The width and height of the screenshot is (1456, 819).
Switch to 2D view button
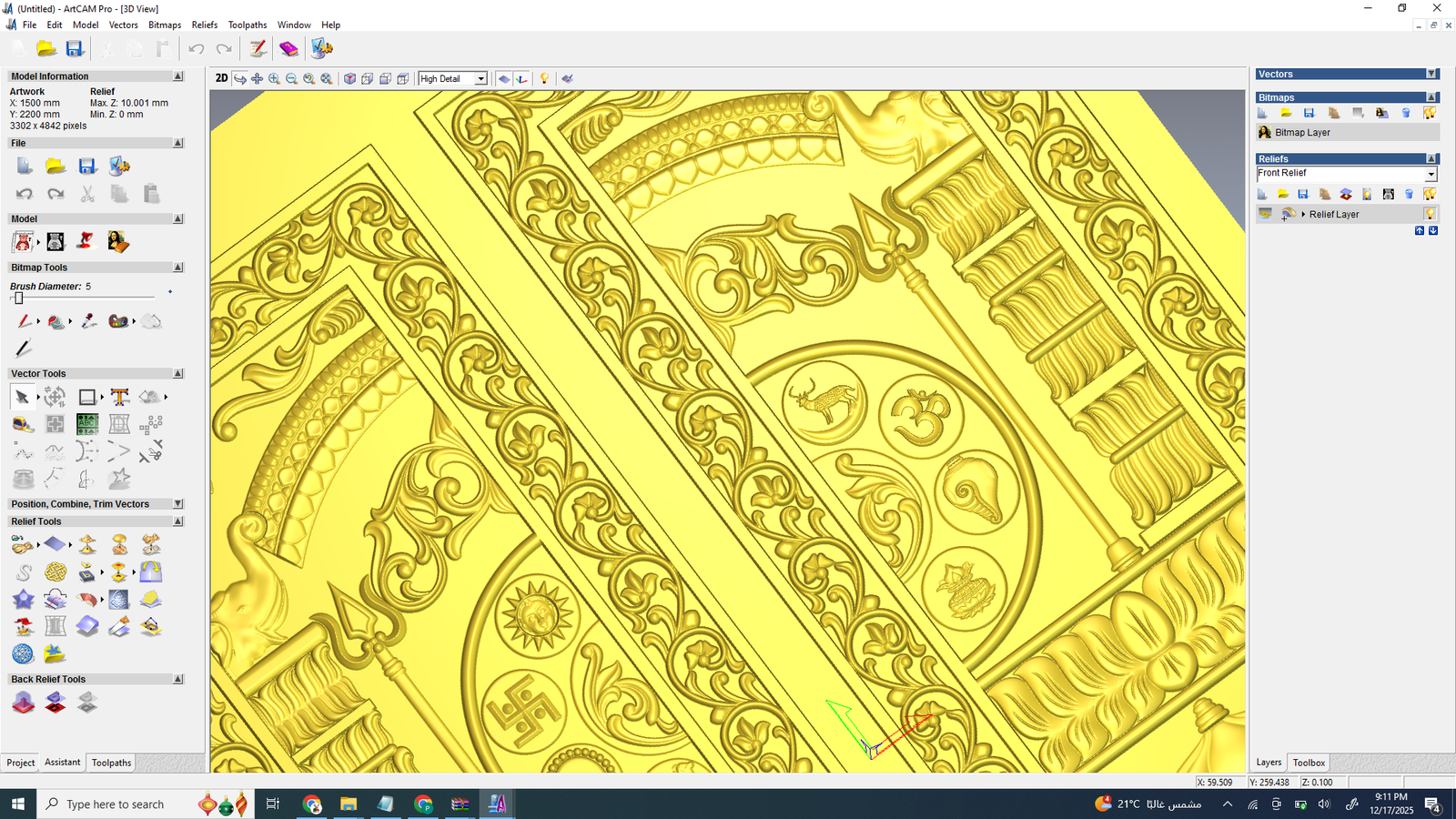[221, 79]
